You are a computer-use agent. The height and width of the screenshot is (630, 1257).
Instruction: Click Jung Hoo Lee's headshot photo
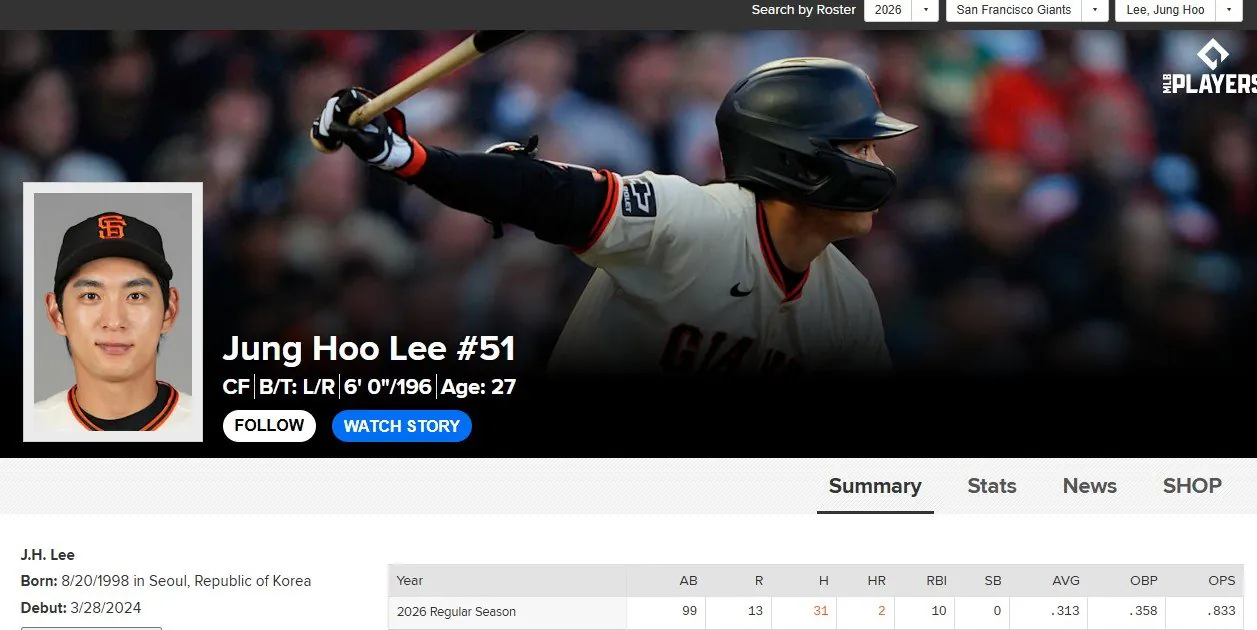pyautogui.click(x=113, y=312)
